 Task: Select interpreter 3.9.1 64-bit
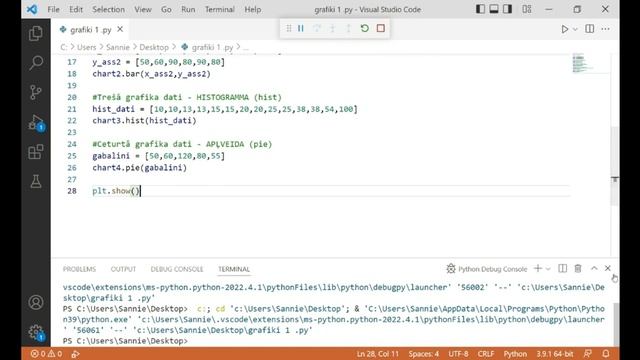555,354
